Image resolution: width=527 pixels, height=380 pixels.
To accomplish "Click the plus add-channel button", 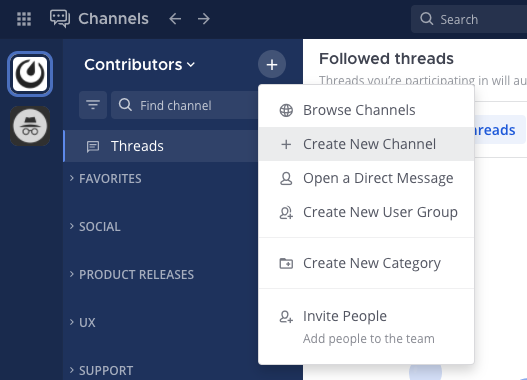I will click(272, 64).
